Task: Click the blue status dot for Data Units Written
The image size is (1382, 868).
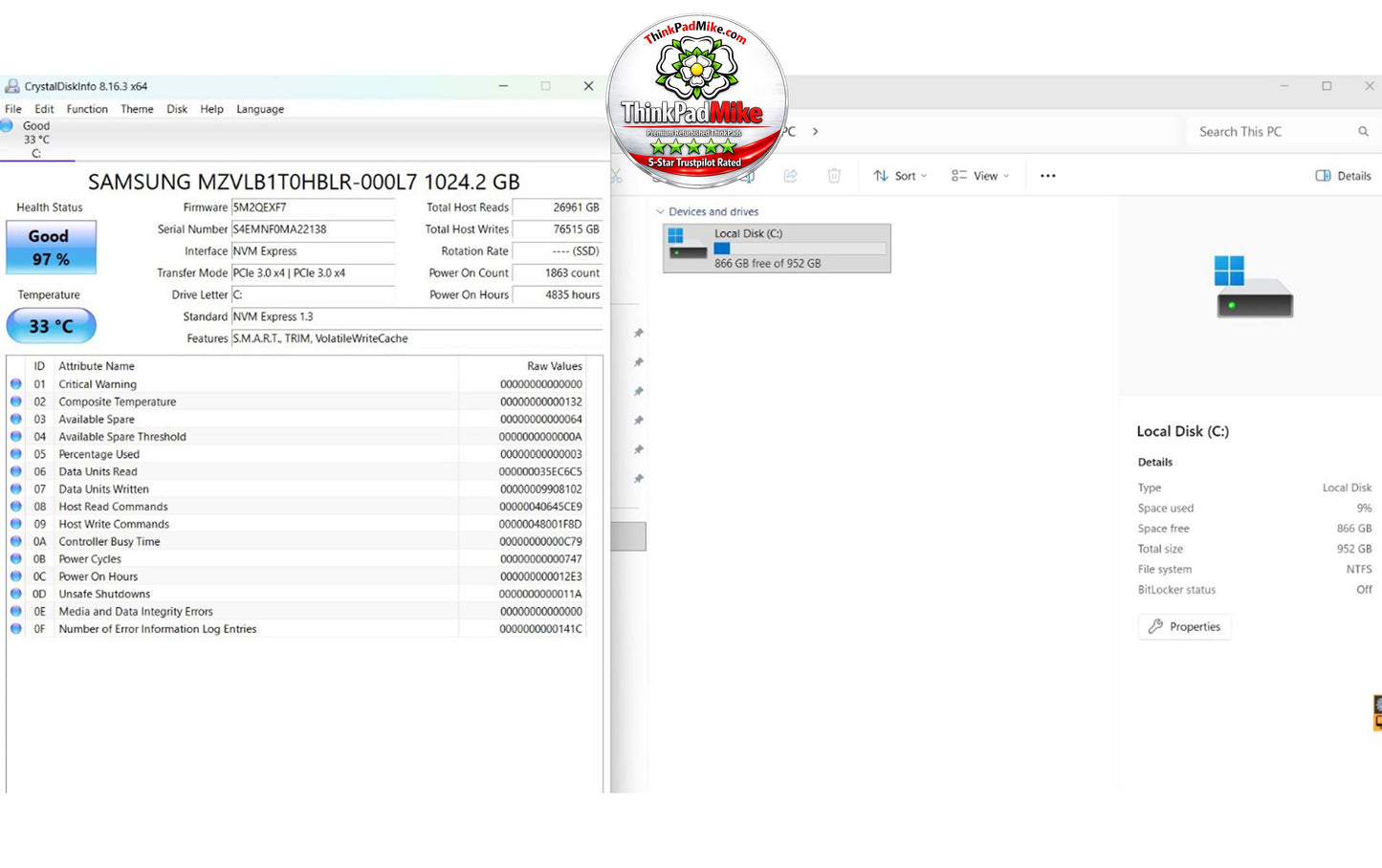Action: (16, 488)
